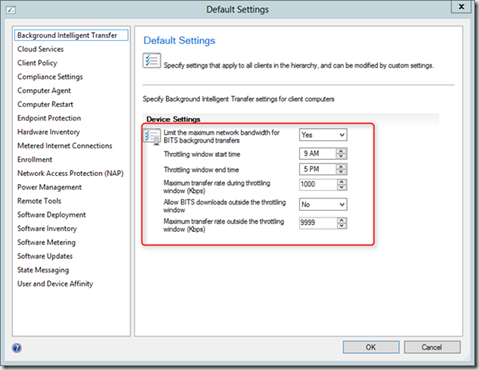
Task: Click the OK button
Action: click(371, 347)
